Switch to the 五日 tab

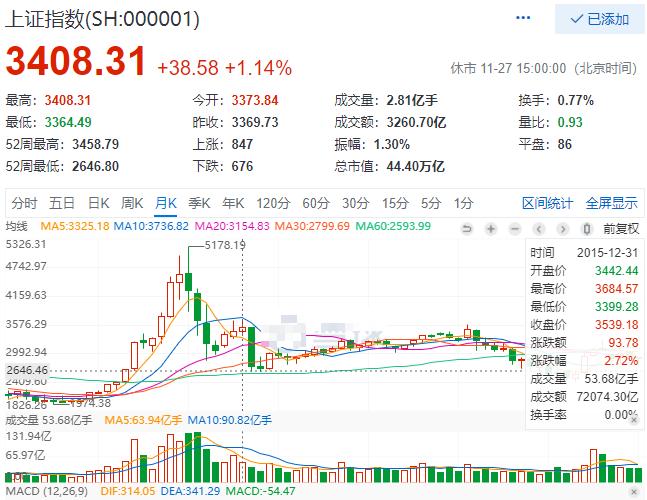pyautogui.click(x=62, y=203)
